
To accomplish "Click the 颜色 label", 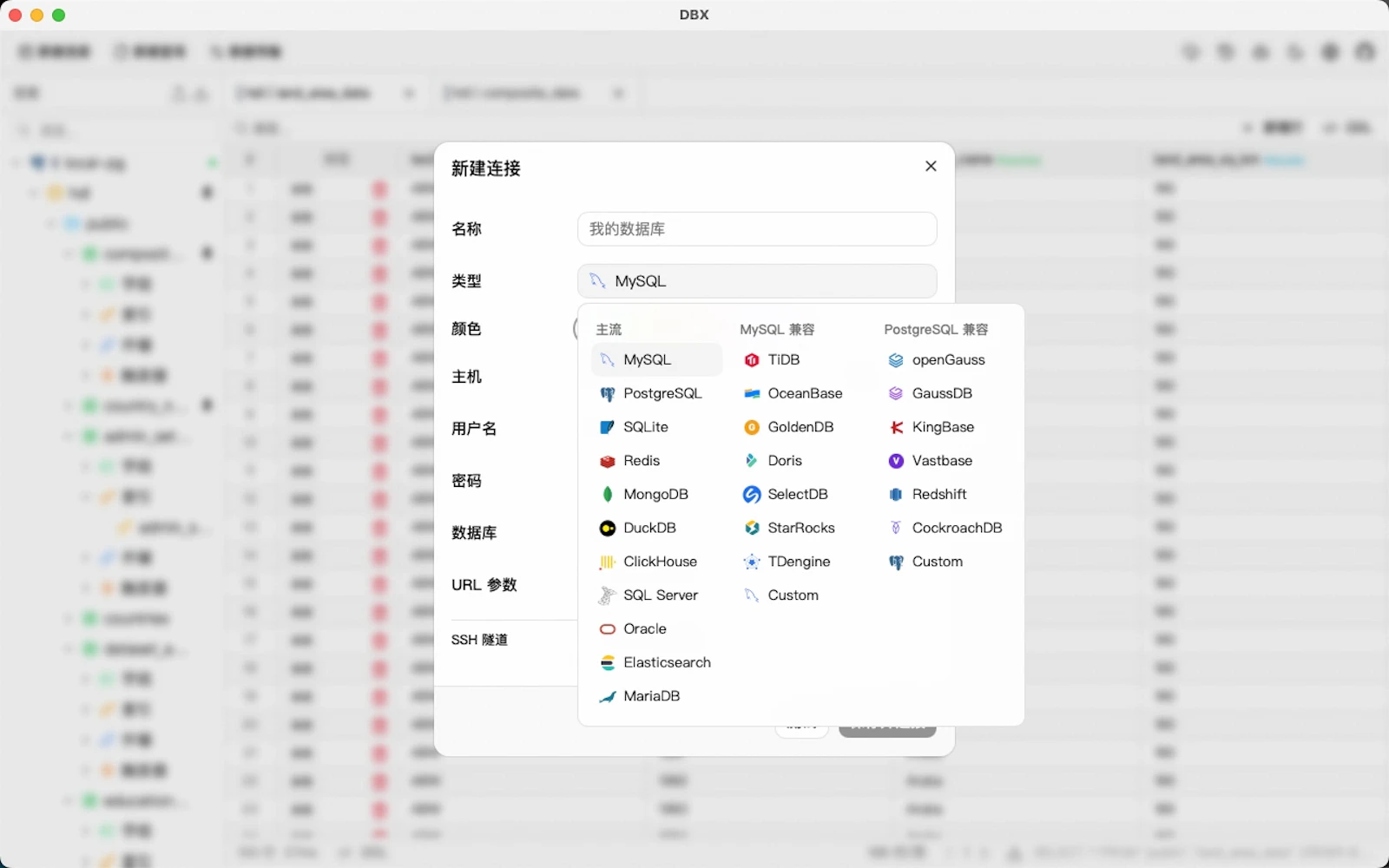I will 466,329.
